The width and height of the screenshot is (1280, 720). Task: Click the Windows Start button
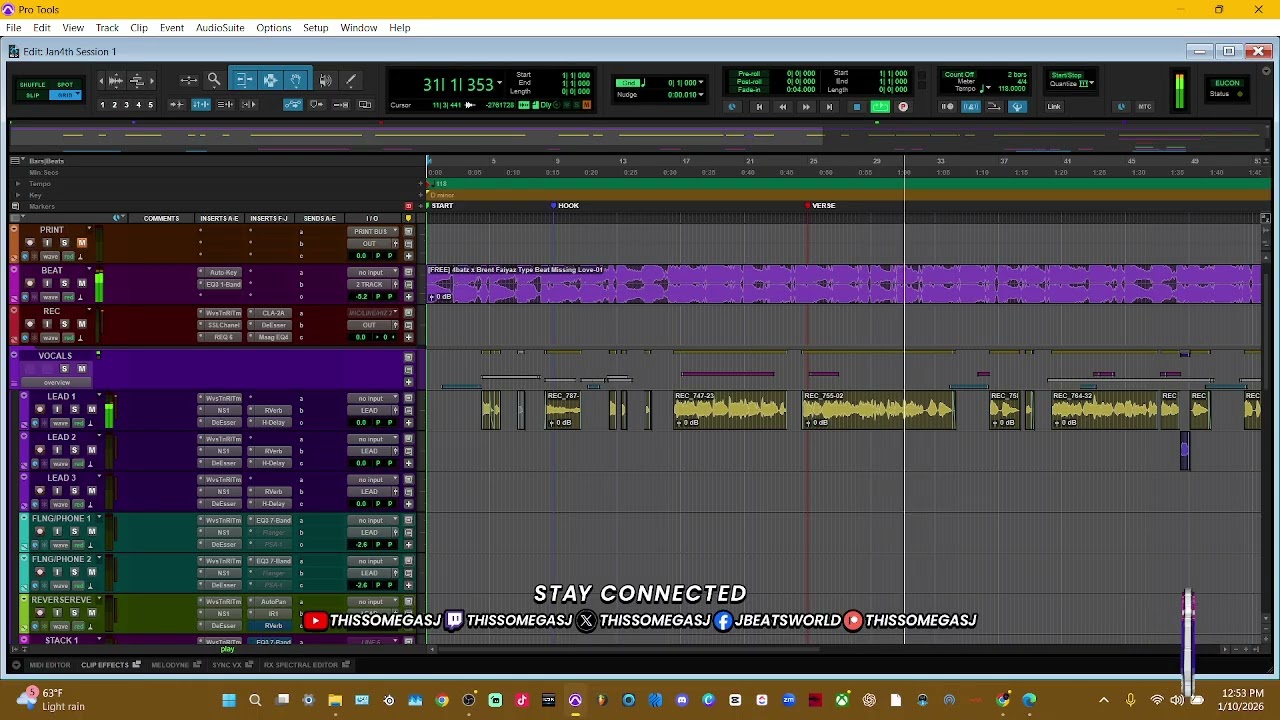coord(229,700)
